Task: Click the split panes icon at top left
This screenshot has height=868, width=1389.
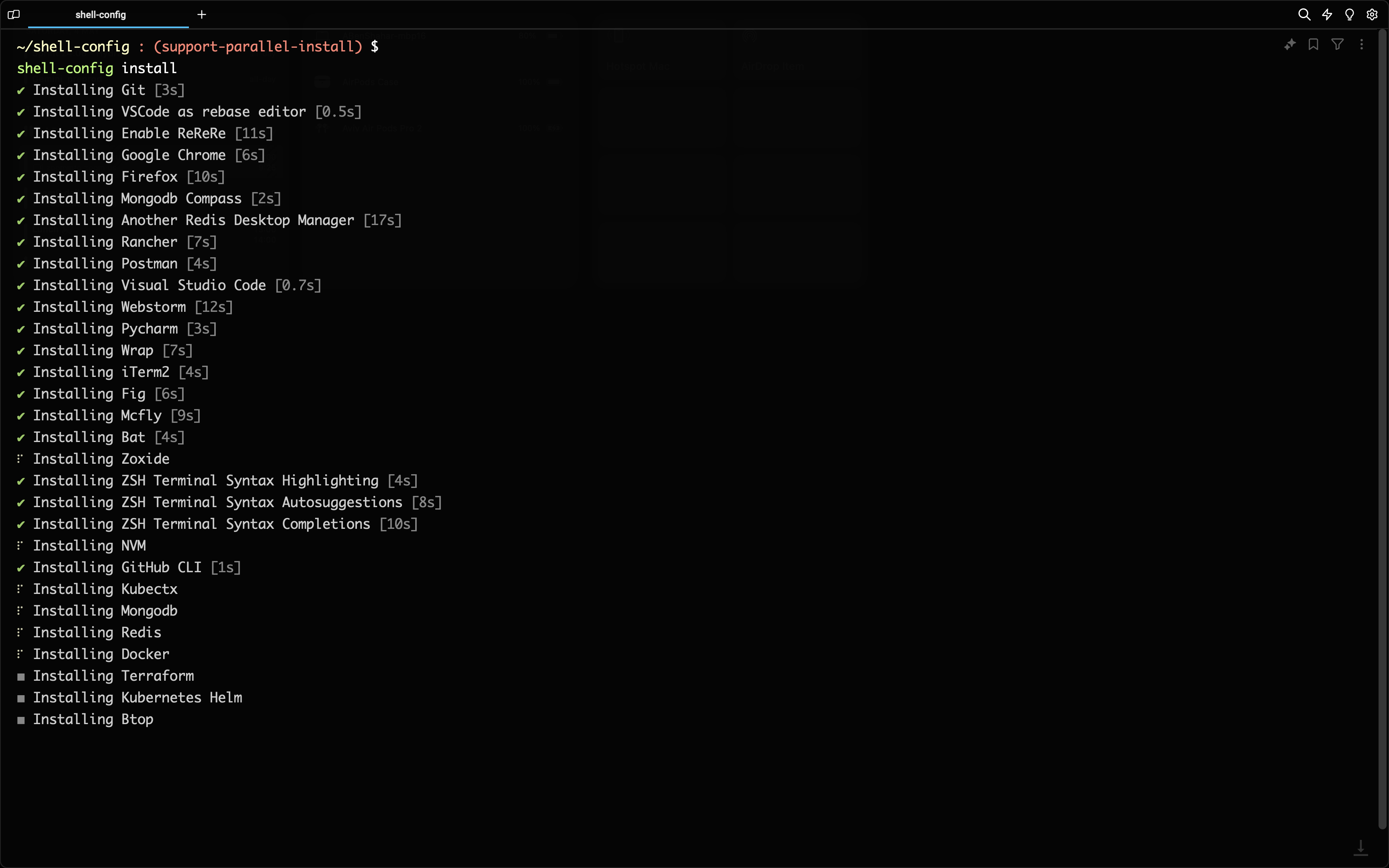Action: 14,15
